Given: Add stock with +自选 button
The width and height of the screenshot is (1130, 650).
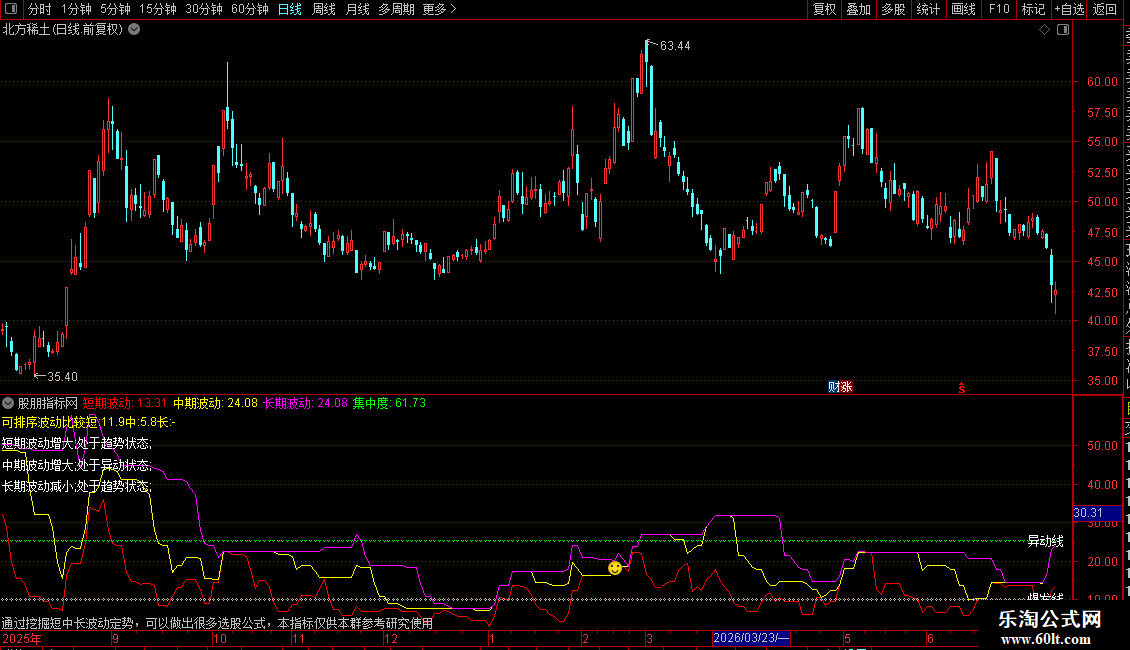Looking at the screenshot, I should 1069,9.
